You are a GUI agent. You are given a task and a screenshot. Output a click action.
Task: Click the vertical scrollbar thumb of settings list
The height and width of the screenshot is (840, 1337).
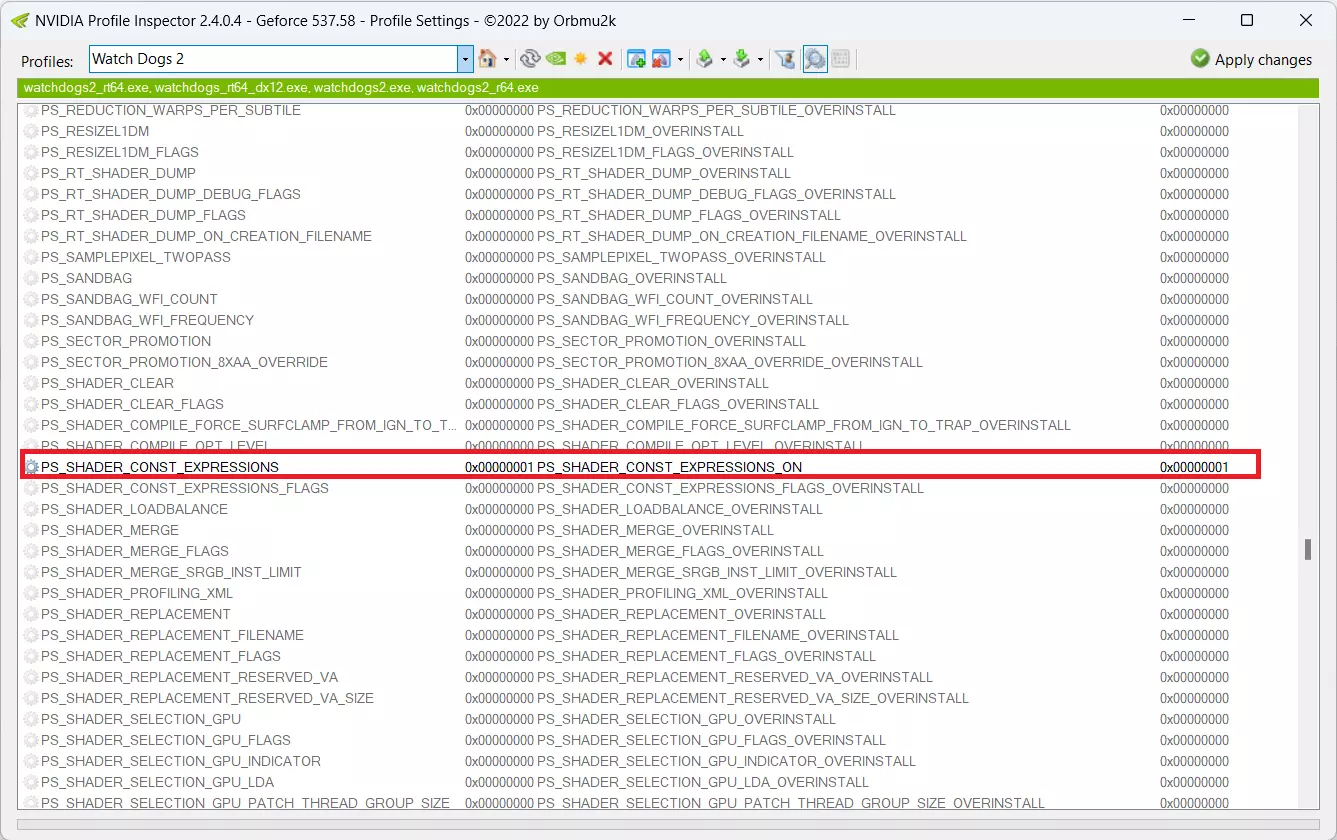[1306, 550]
